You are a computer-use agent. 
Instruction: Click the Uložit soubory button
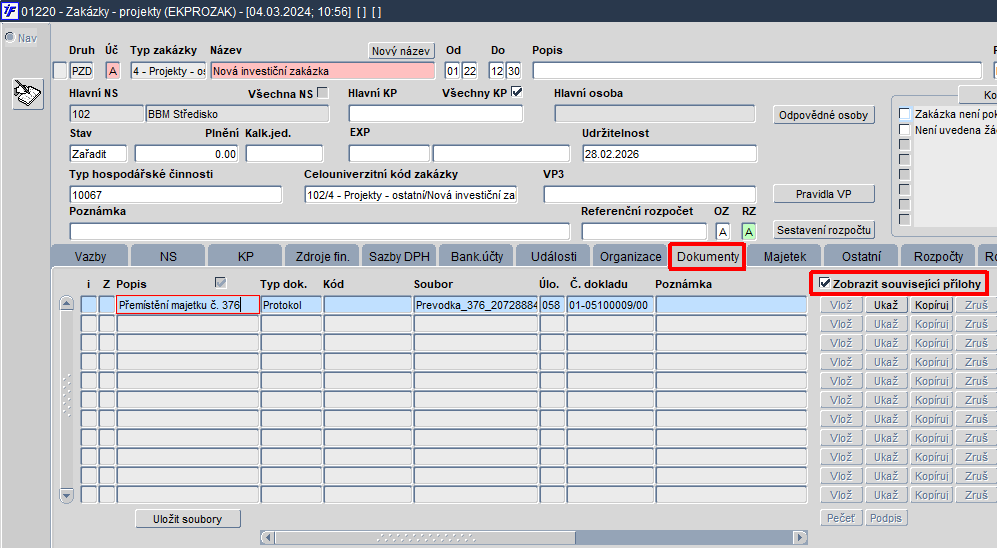(x=188, y=519)
